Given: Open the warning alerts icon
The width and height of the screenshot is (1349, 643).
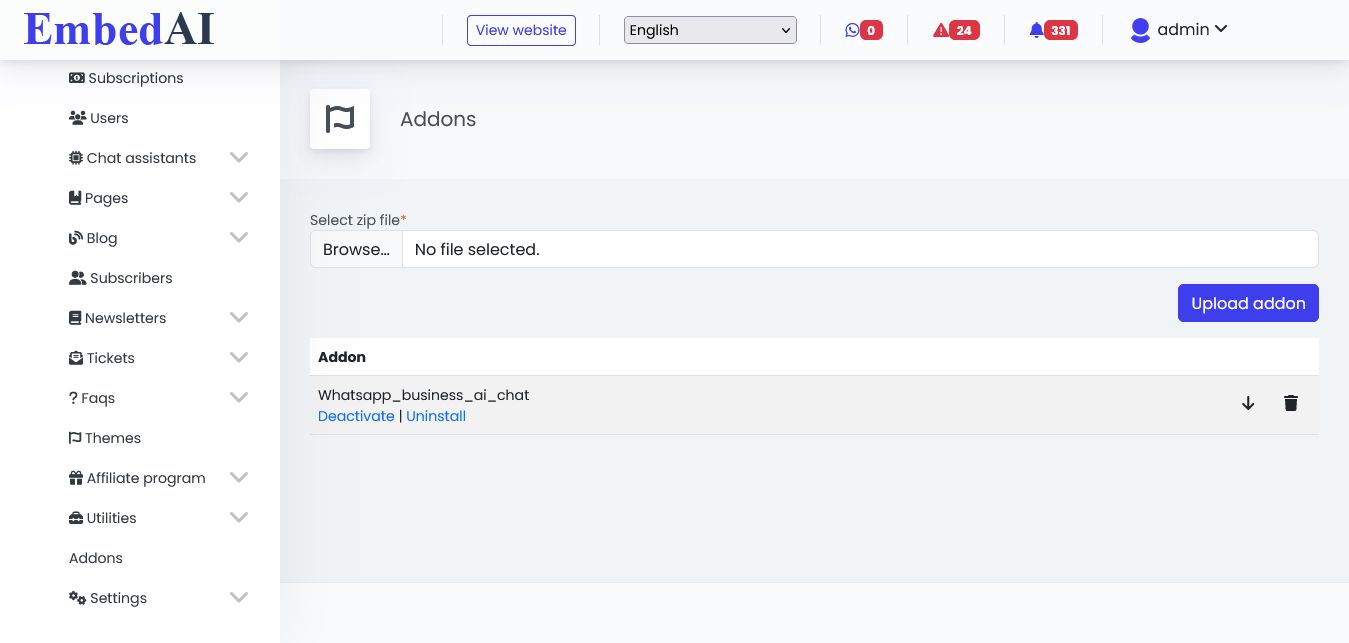Looking at the screenshot, I should 941,30.
